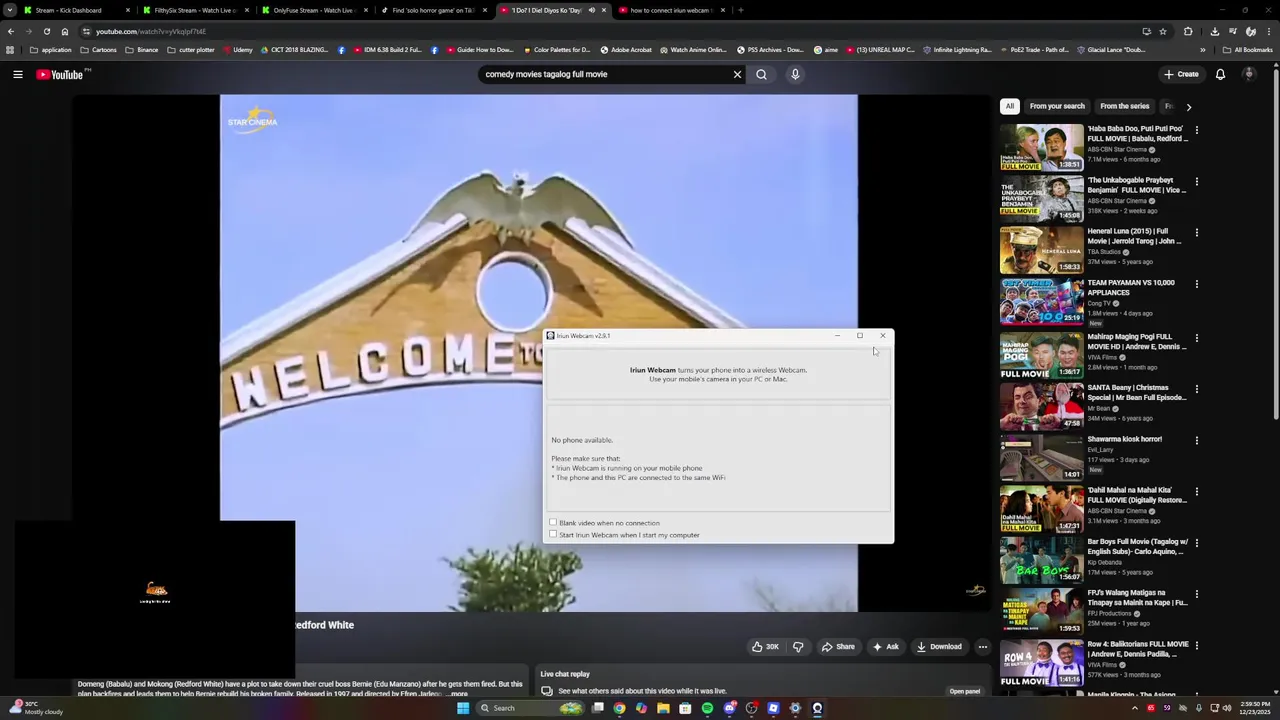The height and width of the screenshot is (720, 1280).
Task: Click the Create button
Action: [x=1181, y=74]
